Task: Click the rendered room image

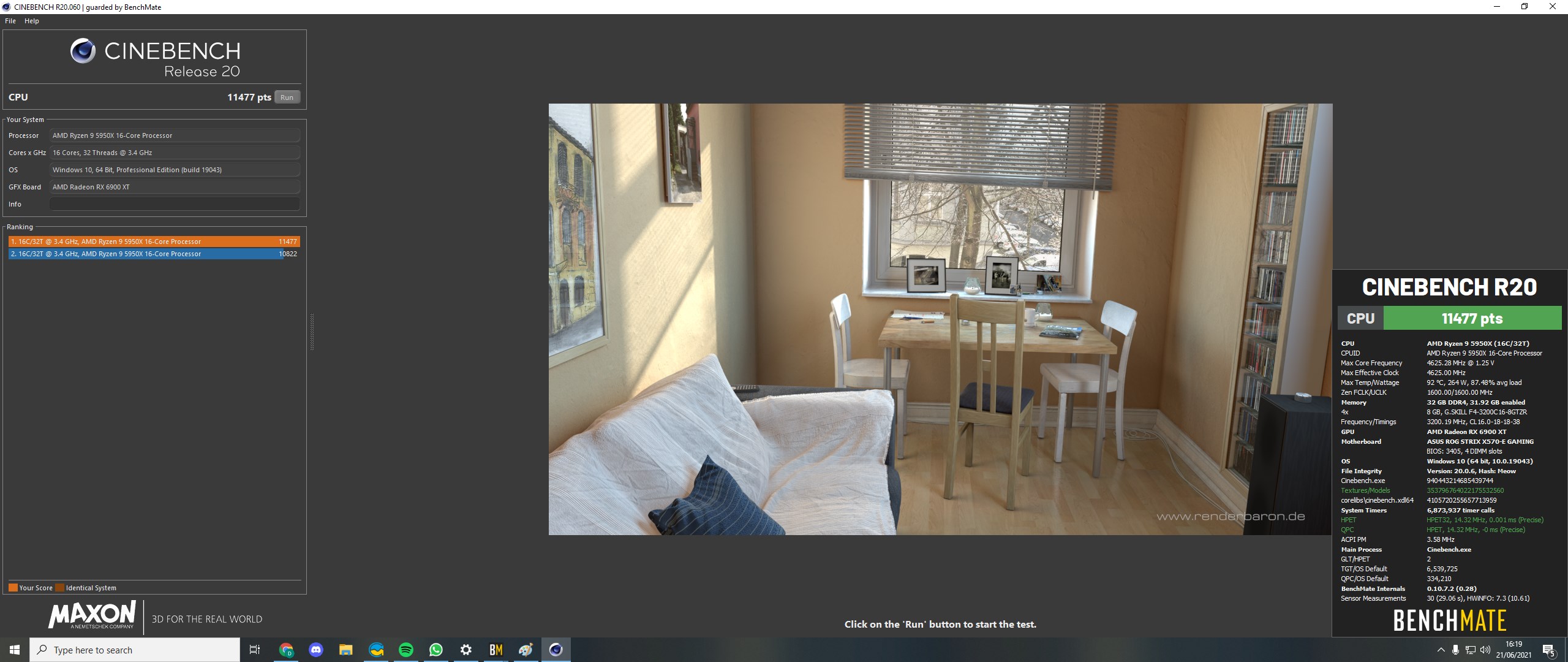Action: [x=940, y=319]
